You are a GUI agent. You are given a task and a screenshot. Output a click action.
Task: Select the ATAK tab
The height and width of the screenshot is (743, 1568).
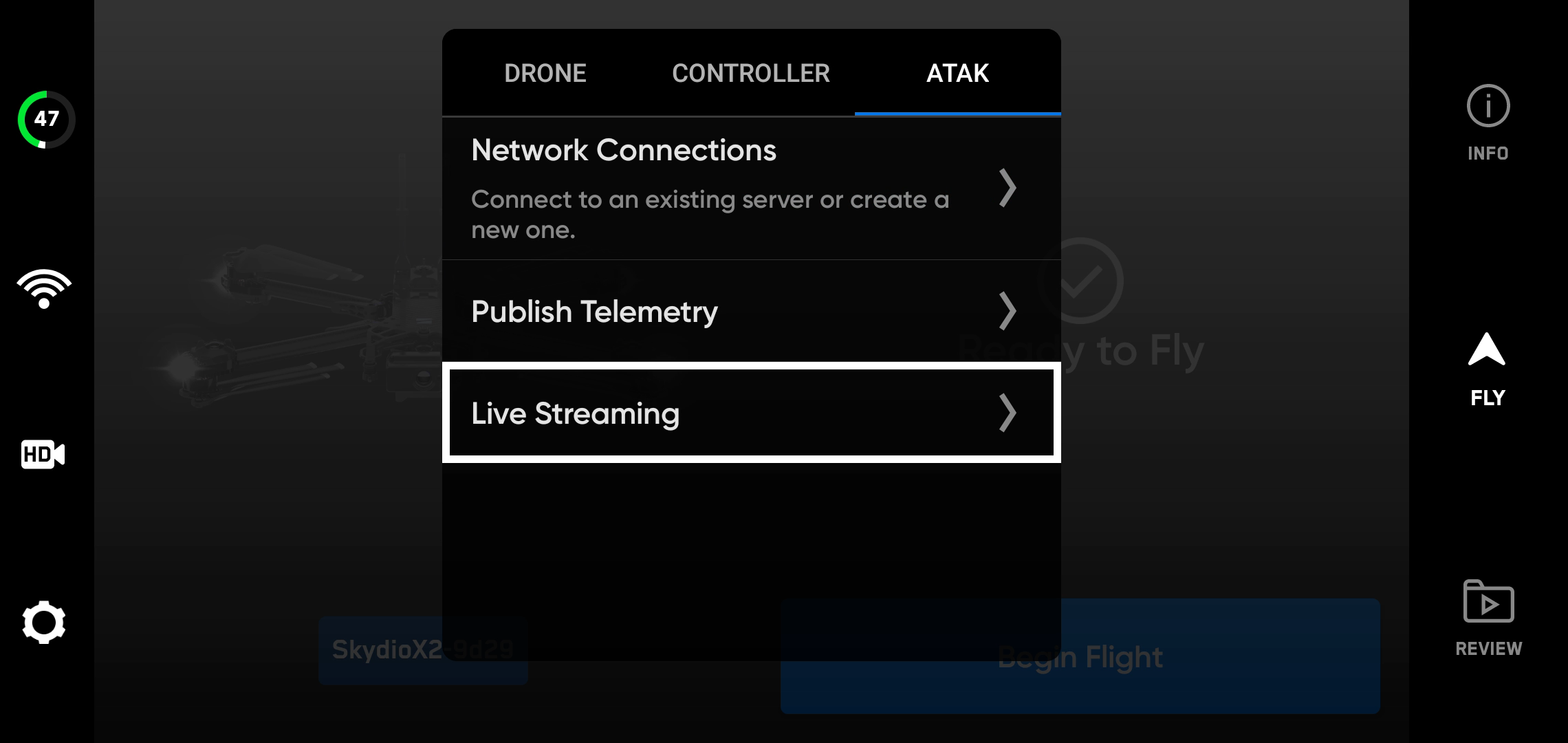(x=958, y=72)
